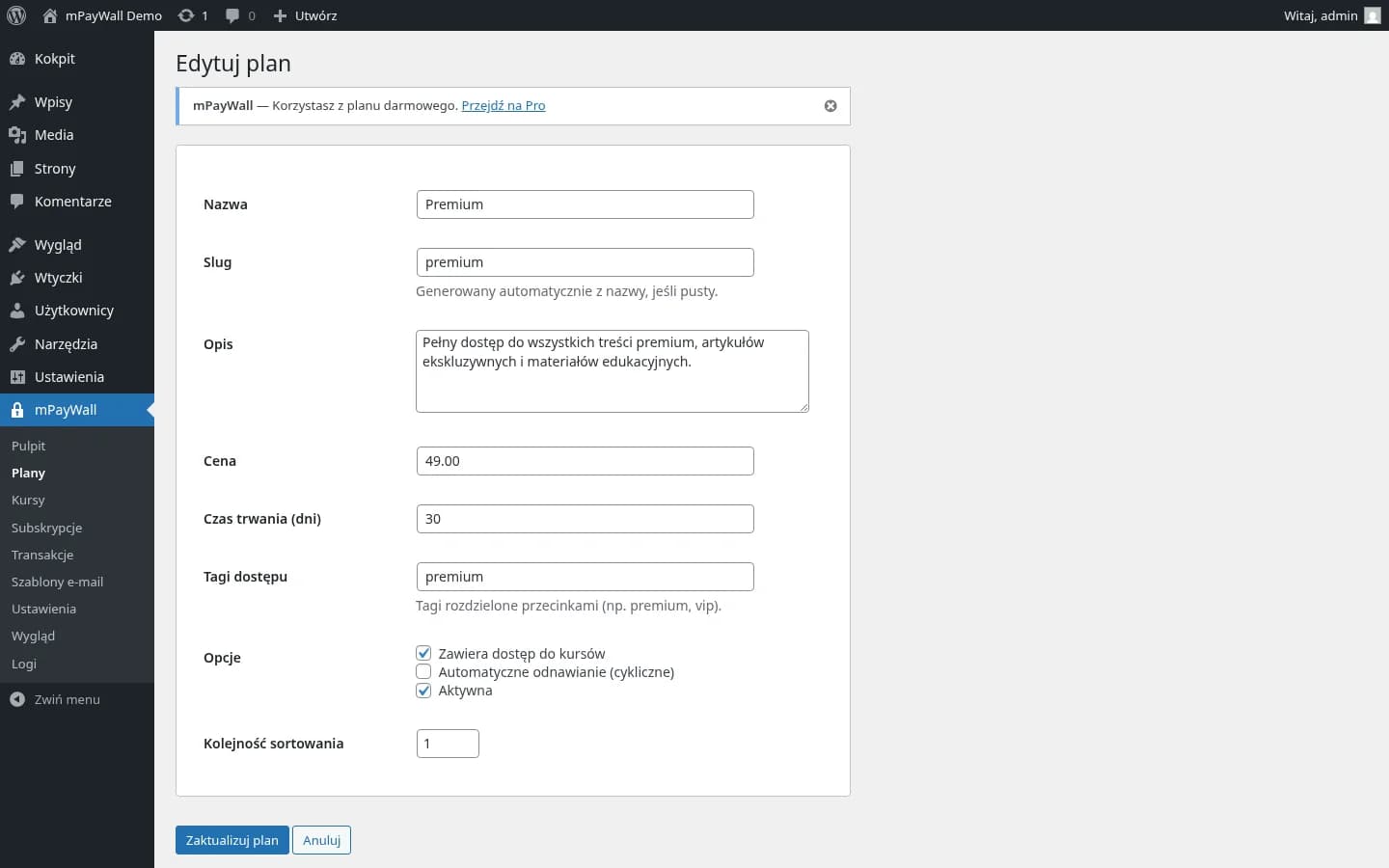Image resolution: width=1389 pixels, height=868 pixels.
Task: Enable Automatyczne odnawianie (cykliczne)
Action: click(x=423, y=671)
